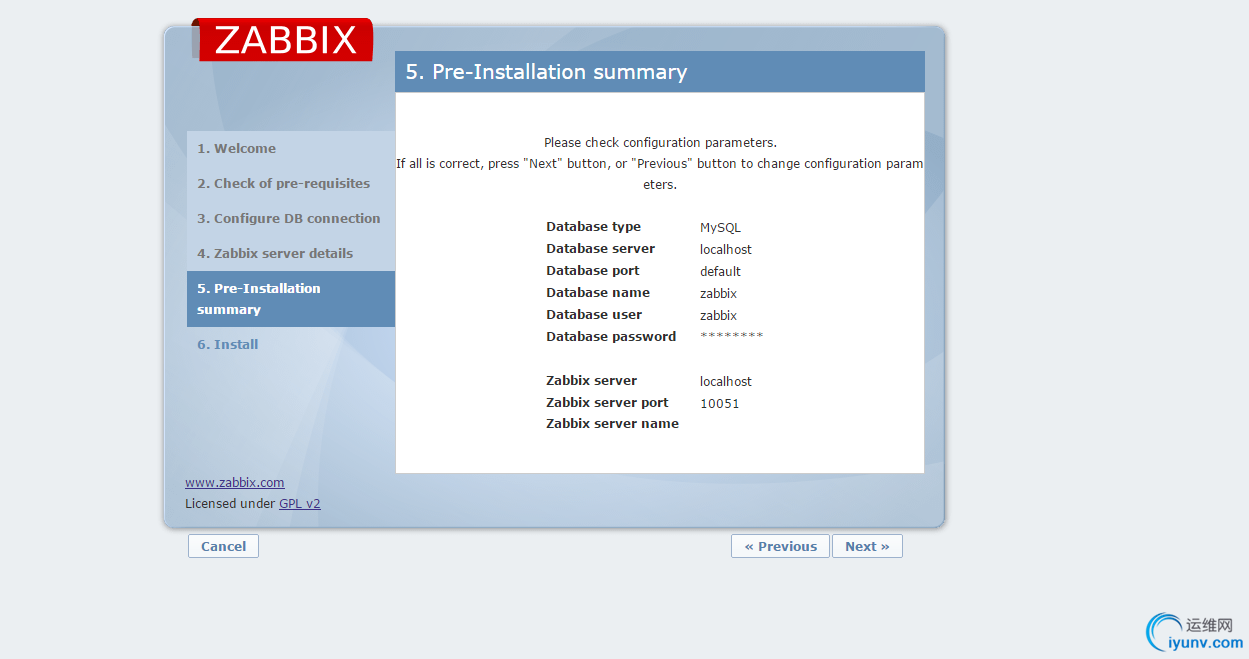Click the MySQL database type value
Viewport: 1249px width, 659px height.
[720, 228]
